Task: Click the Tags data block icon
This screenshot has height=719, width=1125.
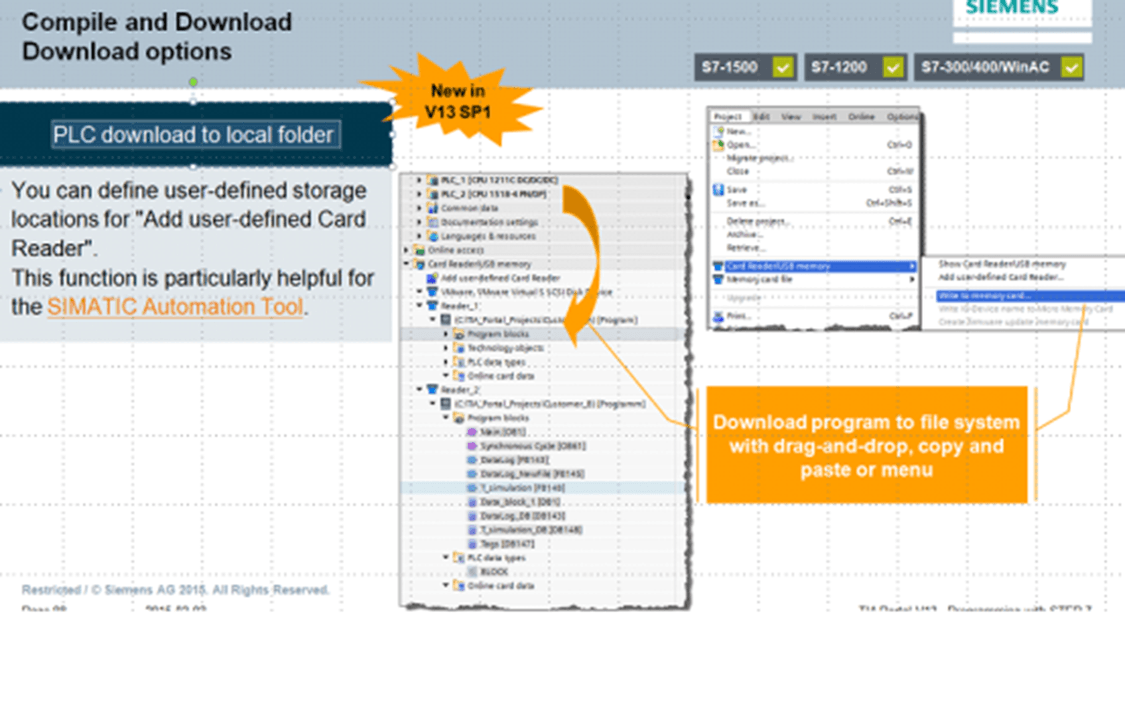Action: tap(472, 544)
